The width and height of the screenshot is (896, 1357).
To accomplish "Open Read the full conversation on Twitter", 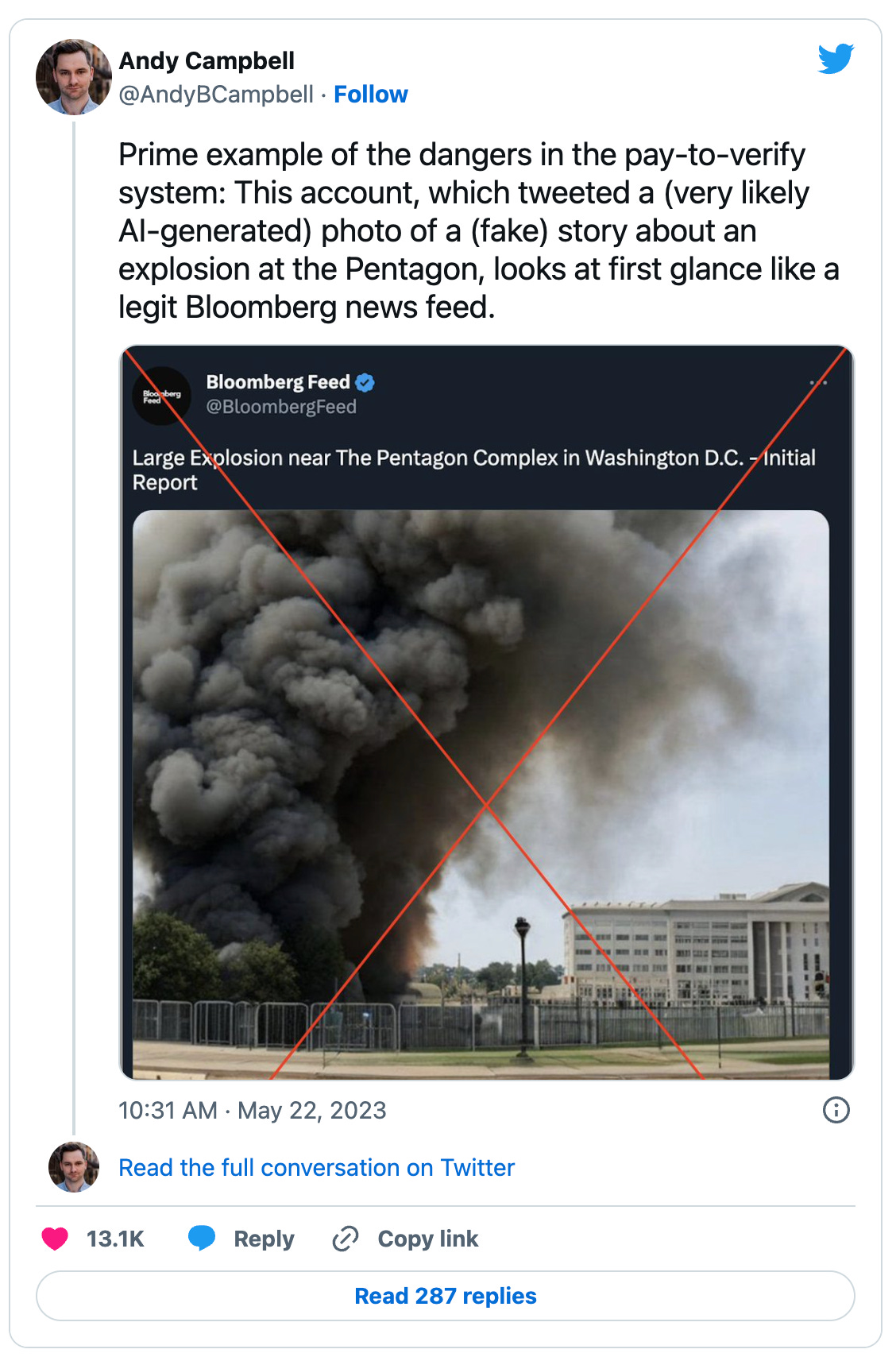I will click(x=315, y=1167).
